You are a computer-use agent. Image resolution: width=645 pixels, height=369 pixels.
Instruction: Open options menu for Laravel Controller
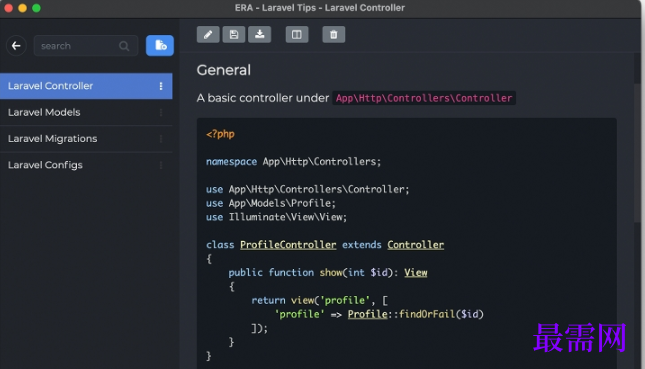tap(161, 86)
